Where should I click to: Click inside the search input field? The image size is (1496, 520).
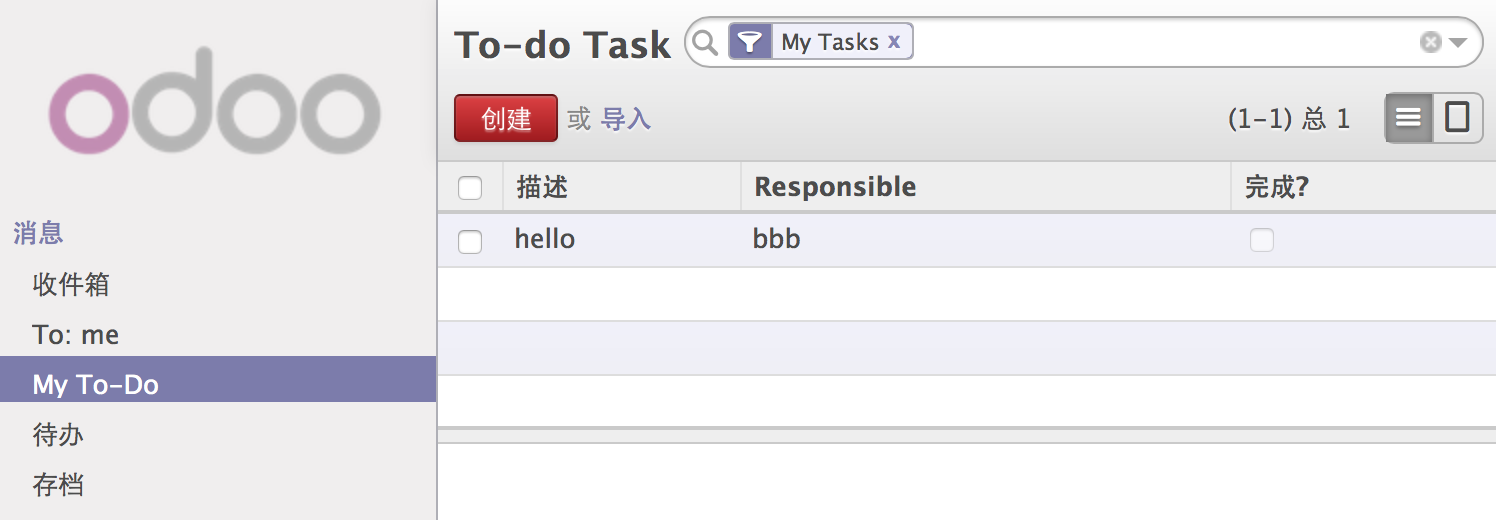coord(1160,42)
